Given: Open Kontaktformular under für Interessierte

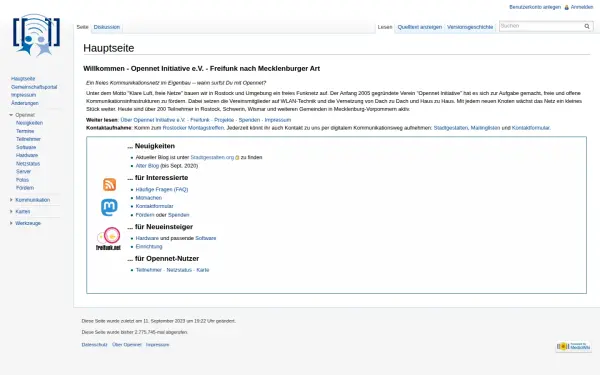Looking at the screenshot, I should [x=155, y=206].
